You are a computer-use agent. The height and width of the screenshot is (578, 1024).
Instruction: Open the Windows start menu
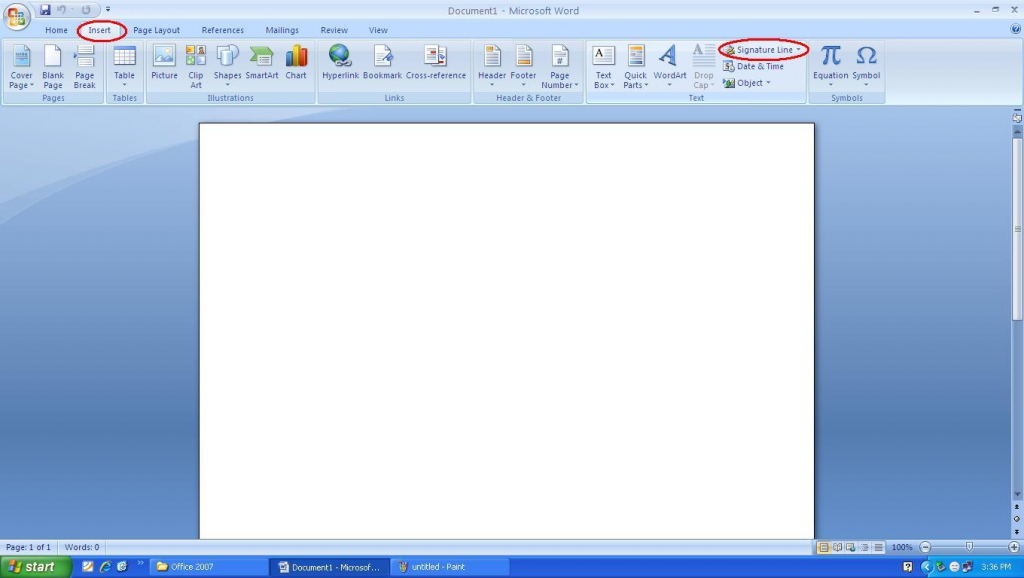35,567
